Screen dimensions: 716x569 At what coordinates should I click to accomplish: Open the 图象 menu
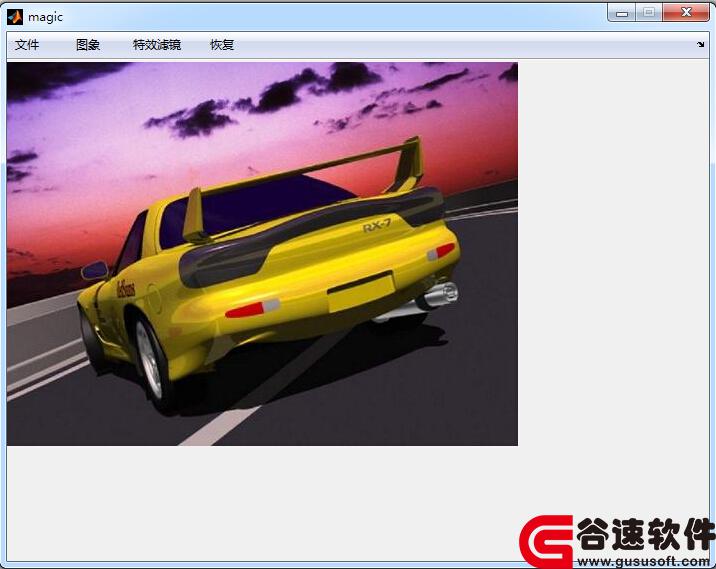click(88, 45)
